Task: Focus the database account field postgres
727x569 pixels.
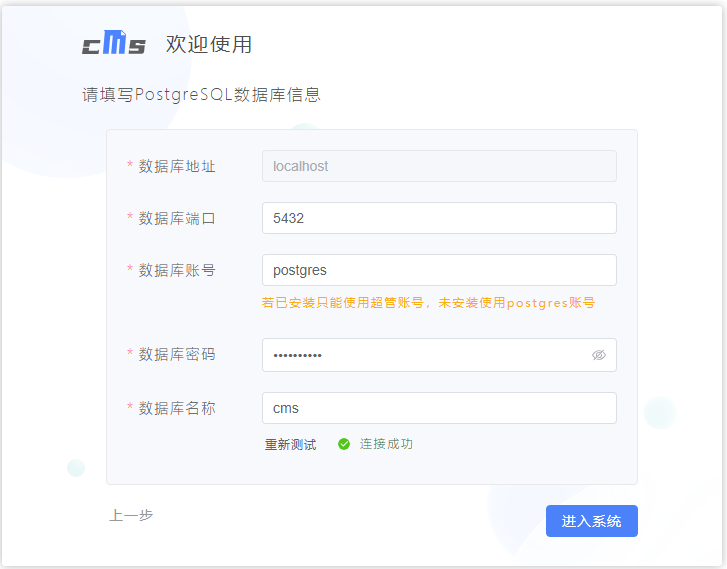Action: pyautogui.click(x=439, y=270)
